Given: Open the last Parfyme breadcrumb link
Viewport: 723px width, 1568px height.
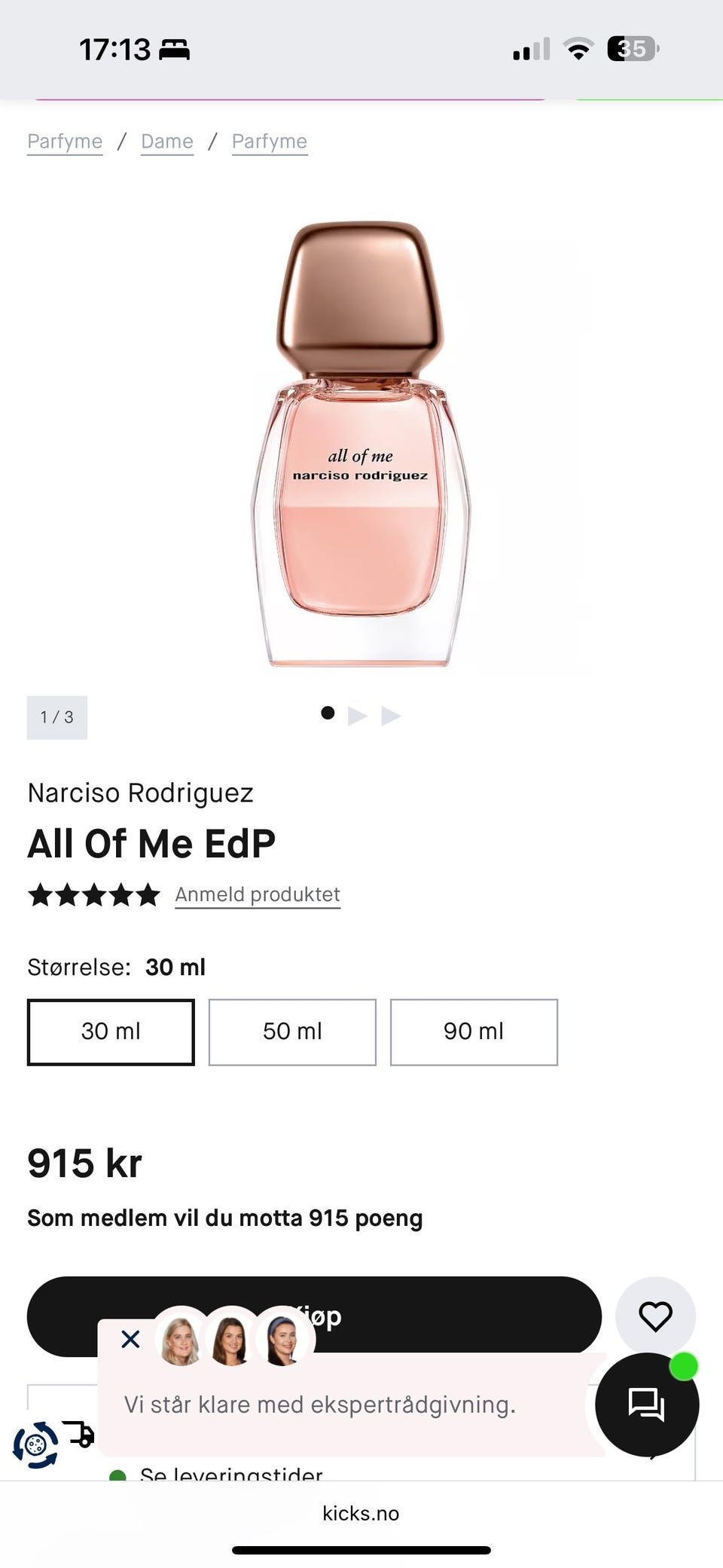Looking at the screenshot, I should coord(270,142).
